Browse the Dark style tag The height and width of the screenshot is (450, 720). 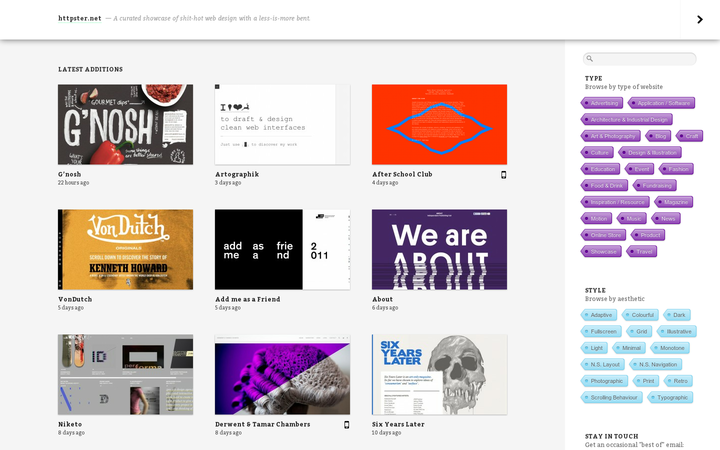[x=677, y=315]
